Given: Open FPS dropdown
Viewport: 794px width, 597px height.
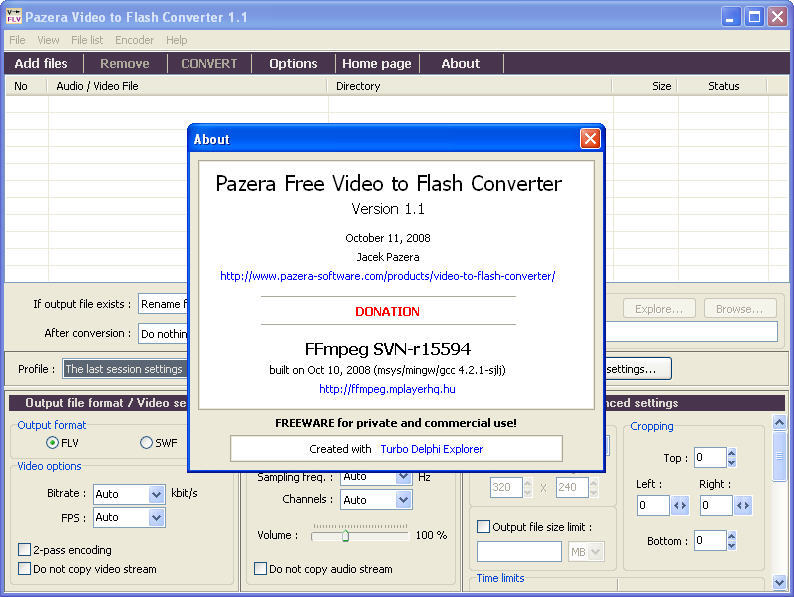Looking at the screenshot, I should (156, 518).
